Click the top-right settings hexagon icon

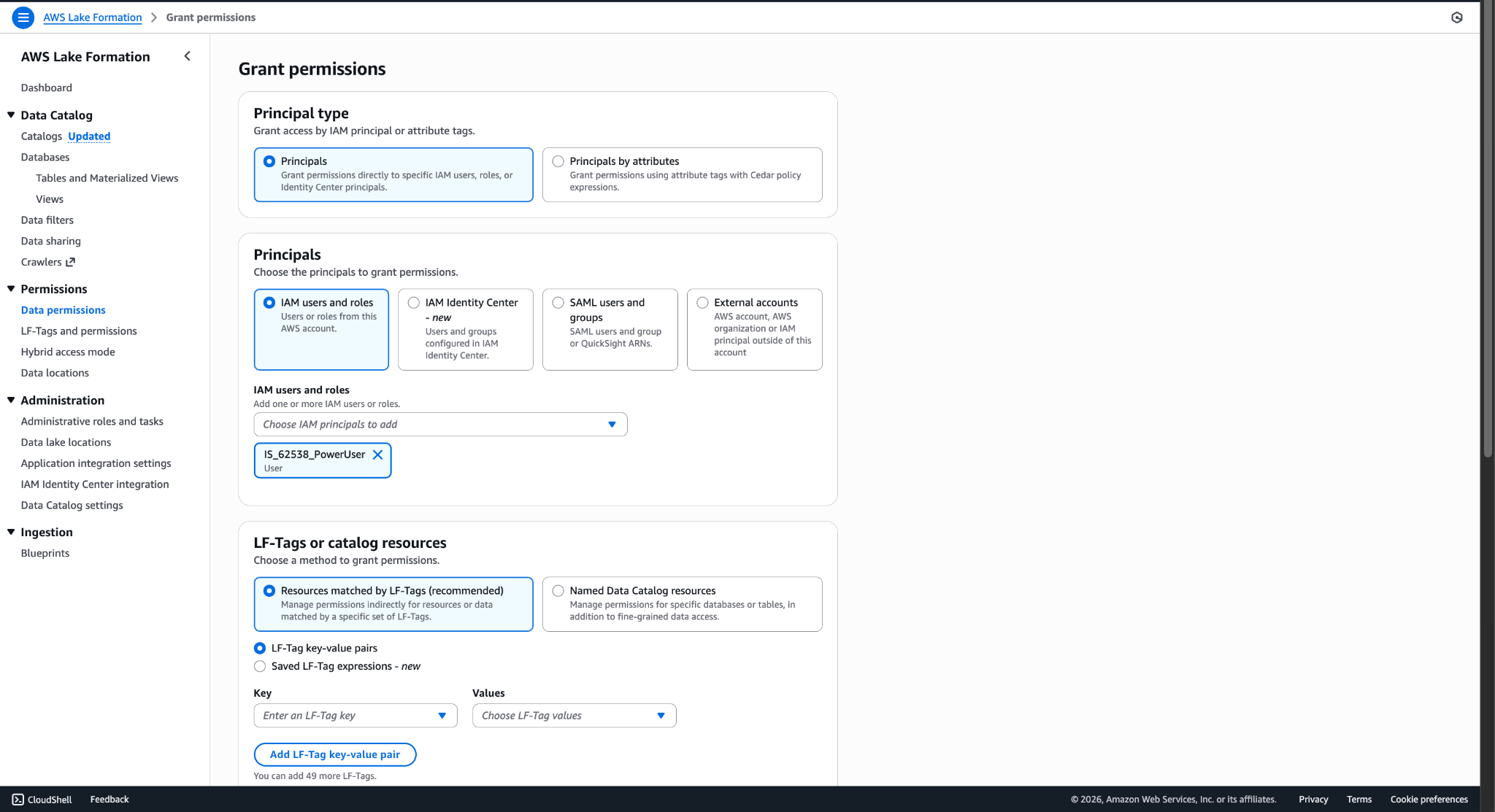click(1457, 18)
